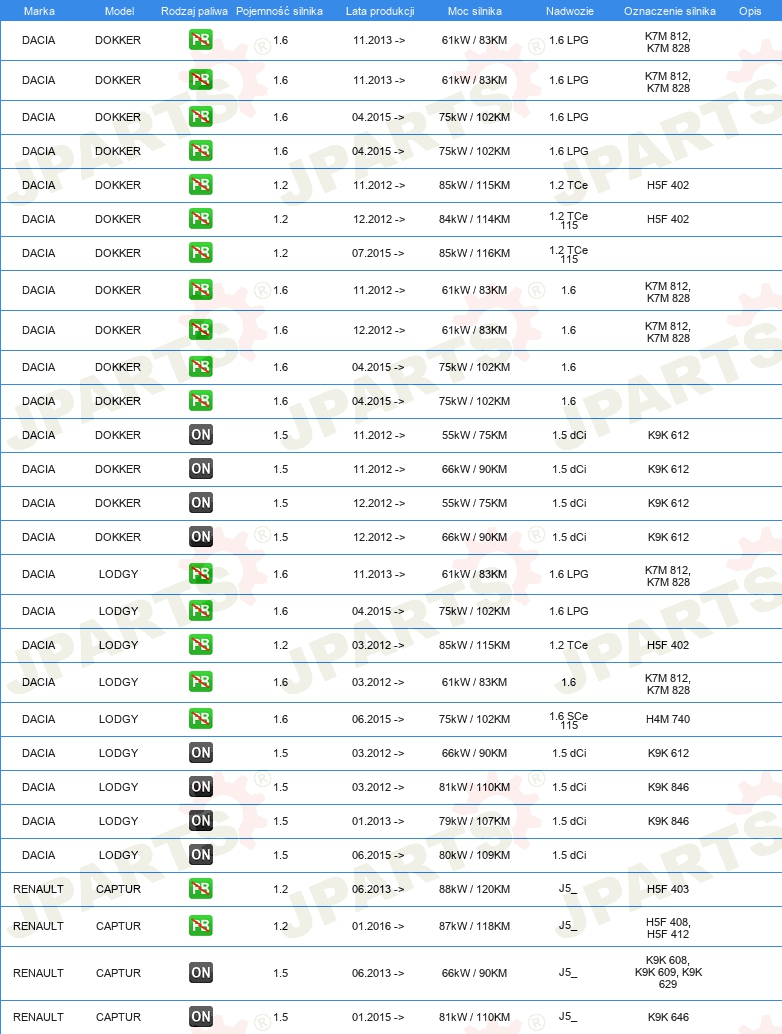Select PB fuel icon in Captur H5F 403 row

pos(200,889)
